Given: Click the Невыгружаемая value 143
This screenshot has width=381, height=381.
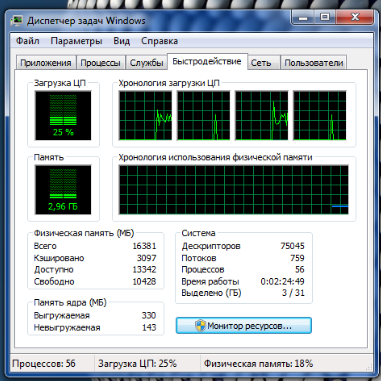Looking at the screenshot, I should point(149,327).
